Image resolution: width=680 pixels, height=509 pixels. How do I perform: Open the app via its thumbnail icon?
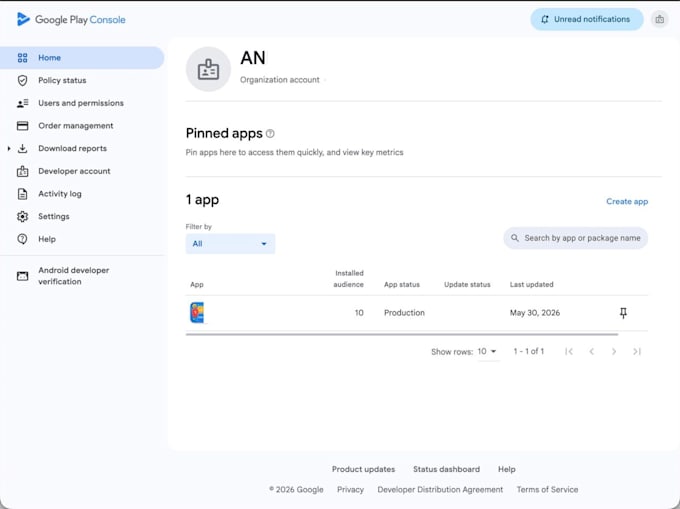(x=197, y=313)
